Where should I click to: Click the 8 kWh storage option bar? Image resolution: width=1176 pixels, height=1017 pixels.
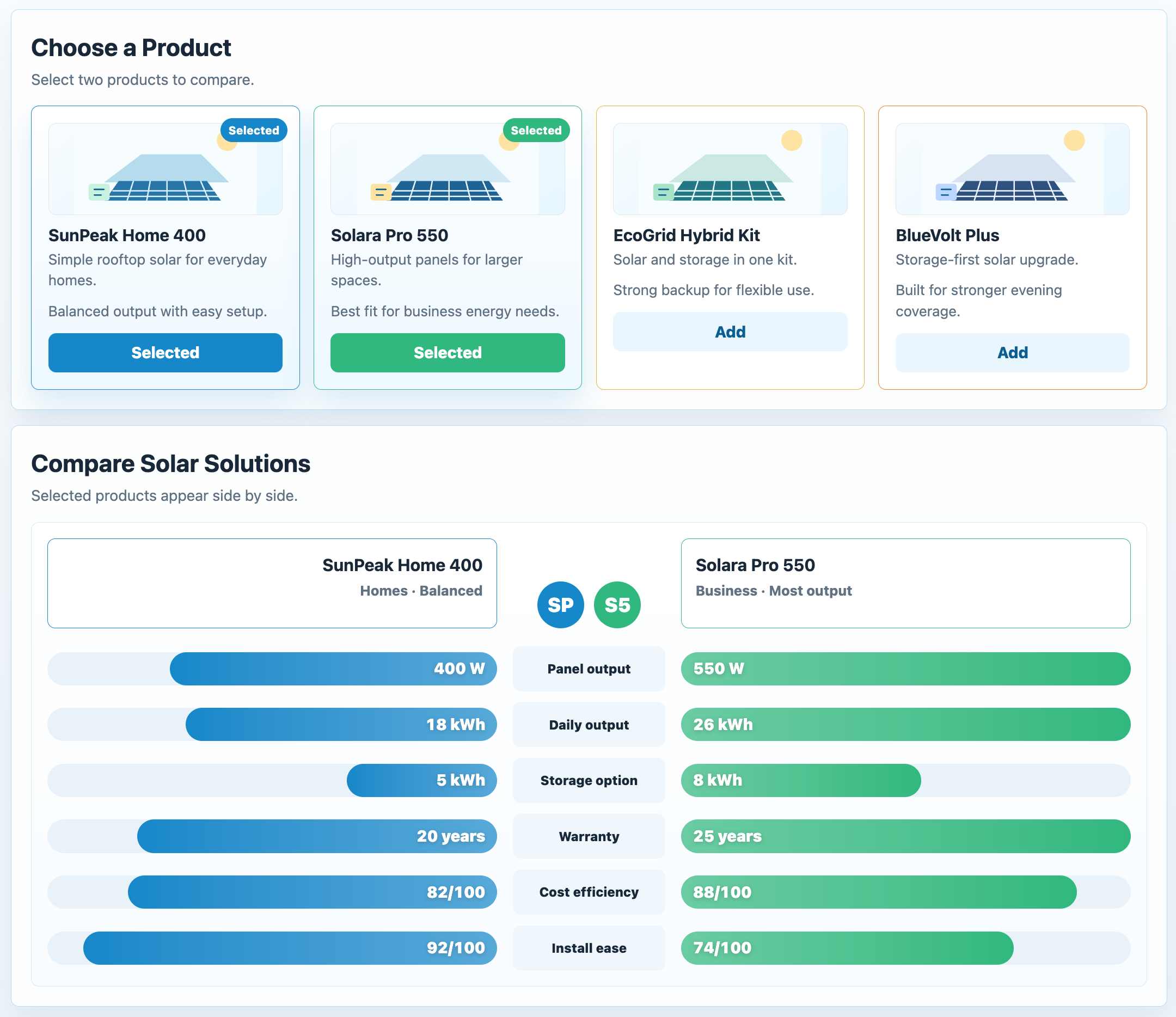tap(801, 780)
